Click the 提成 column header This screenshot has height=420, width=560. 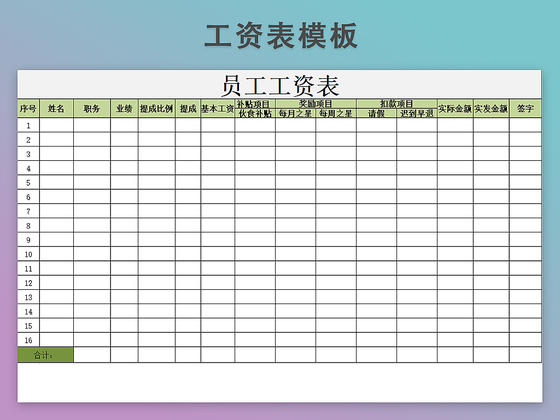point(188,108)
